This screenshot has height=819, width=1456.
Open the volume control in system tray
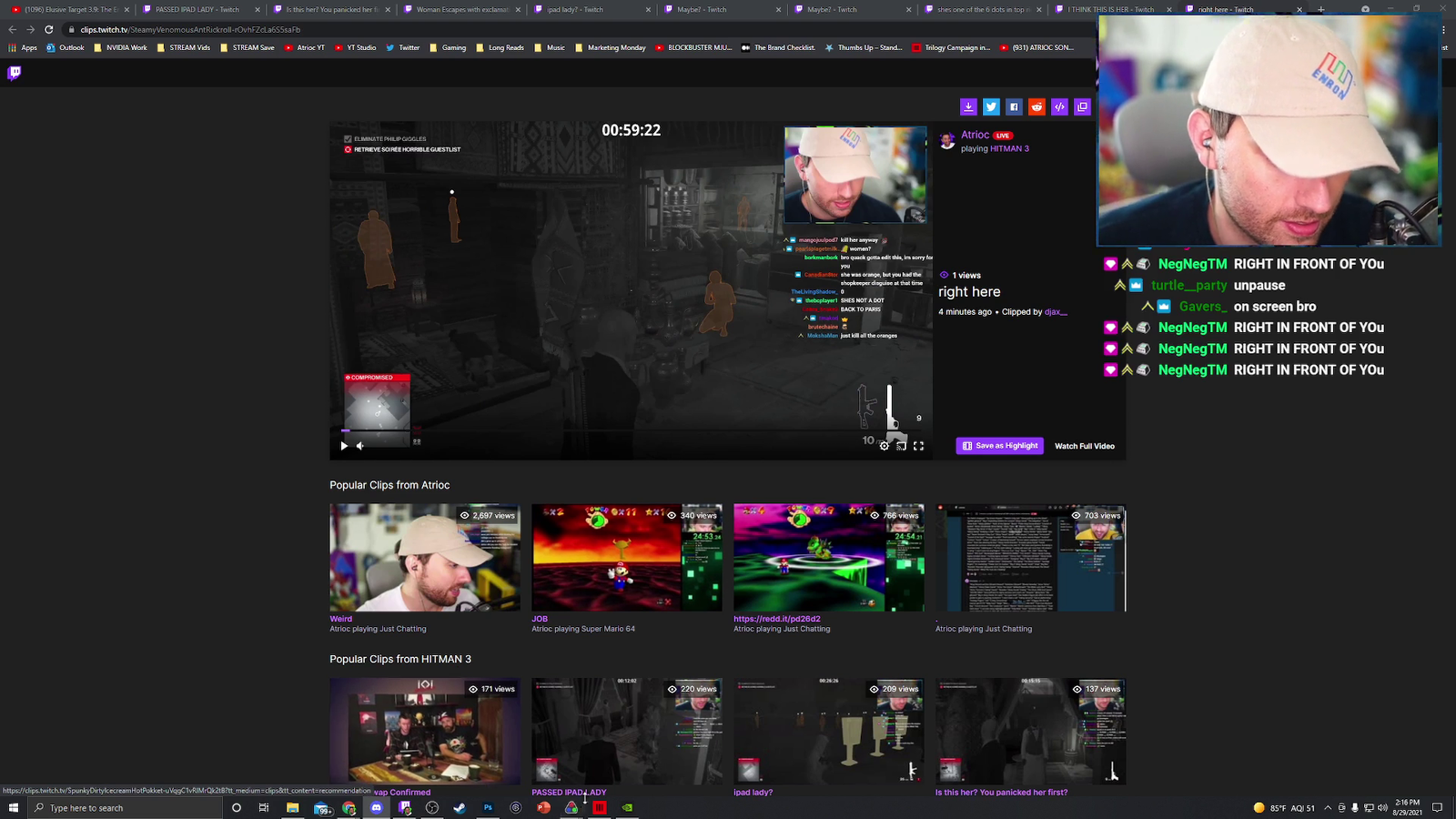1382,807
